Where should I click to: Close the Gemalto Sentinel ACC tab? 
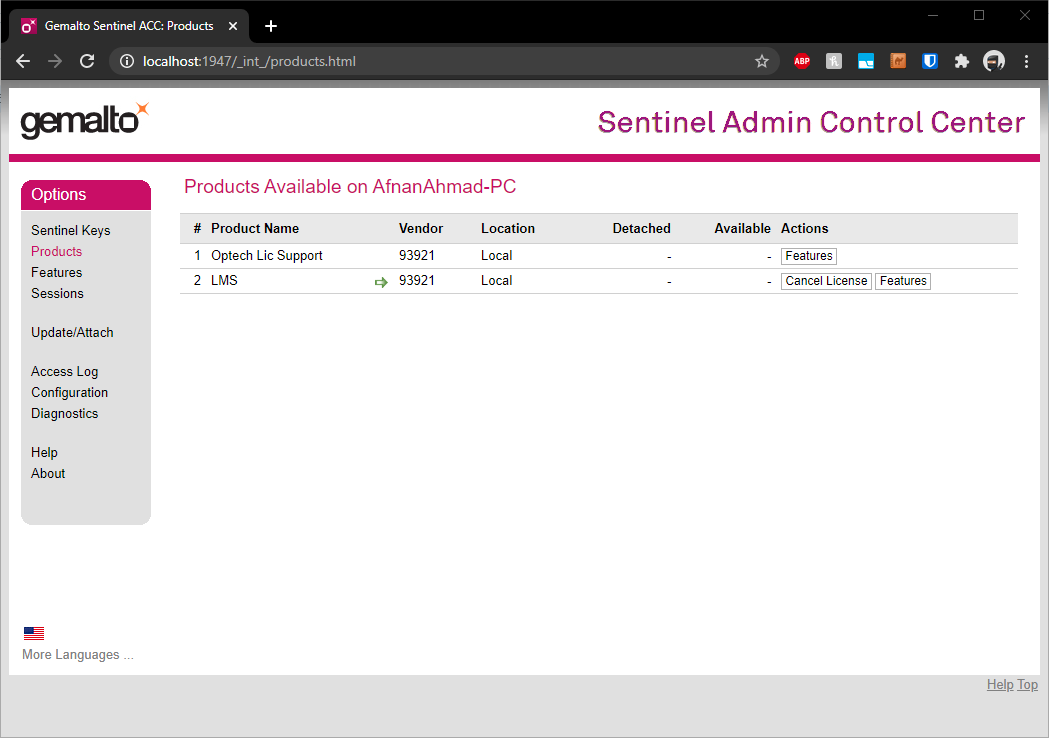[233, 26]
